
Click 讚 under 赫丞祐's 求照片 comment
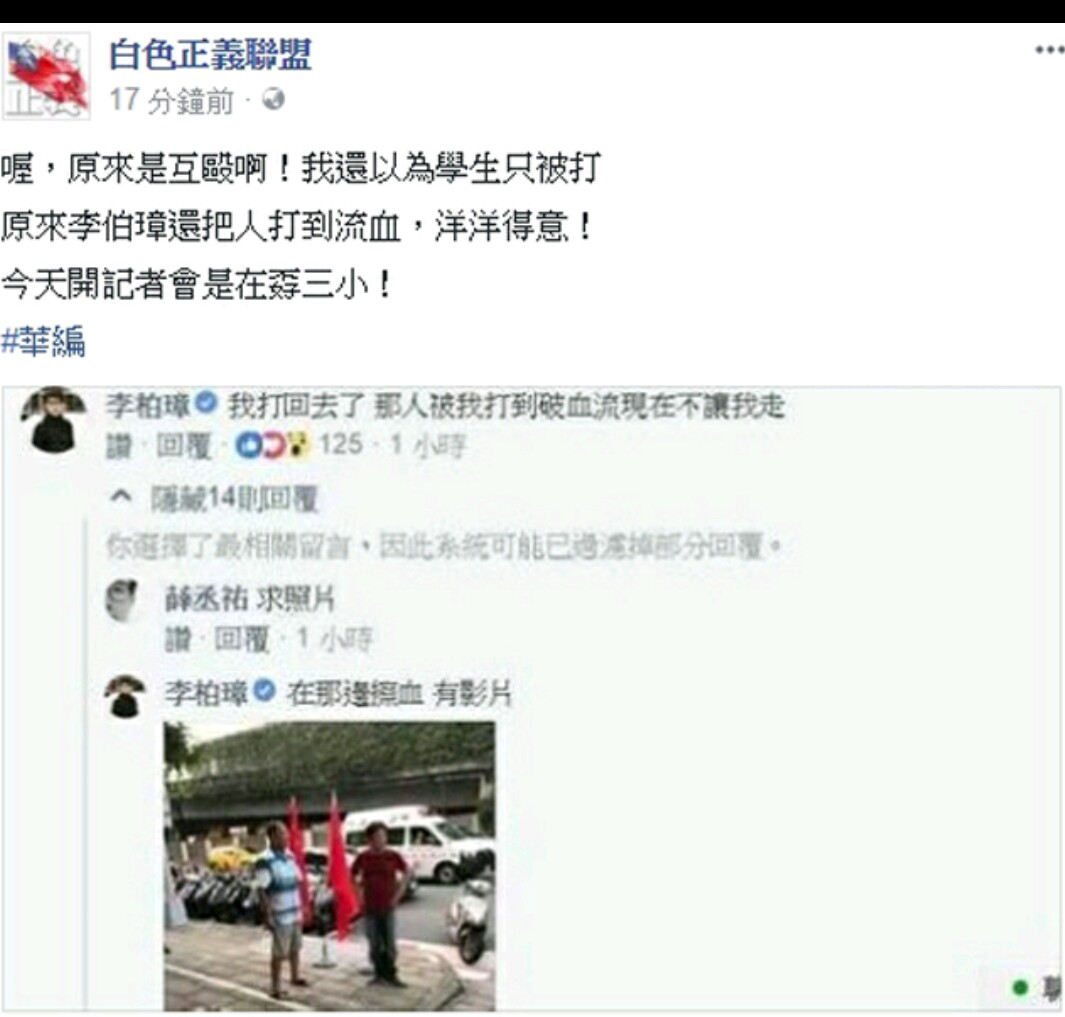coord(178,639)
